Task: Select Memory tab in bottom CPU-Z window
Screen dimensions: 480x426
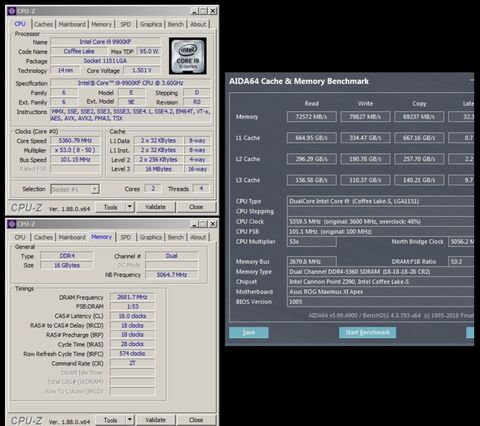Action: 102,237
